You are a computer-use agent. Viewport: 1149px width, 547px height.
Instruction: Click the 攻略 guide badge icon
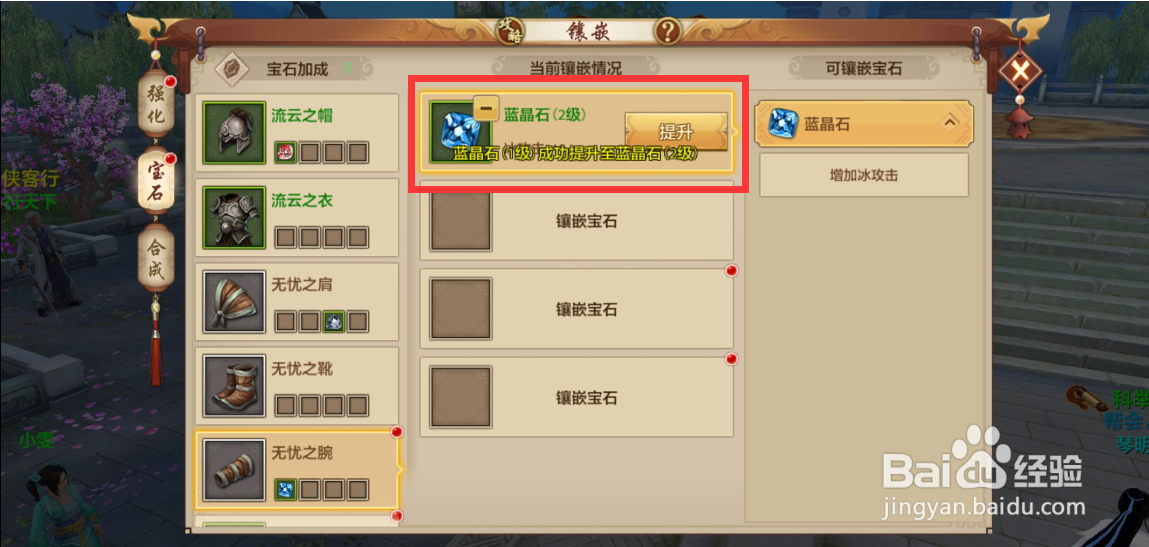tap(506, 31)
